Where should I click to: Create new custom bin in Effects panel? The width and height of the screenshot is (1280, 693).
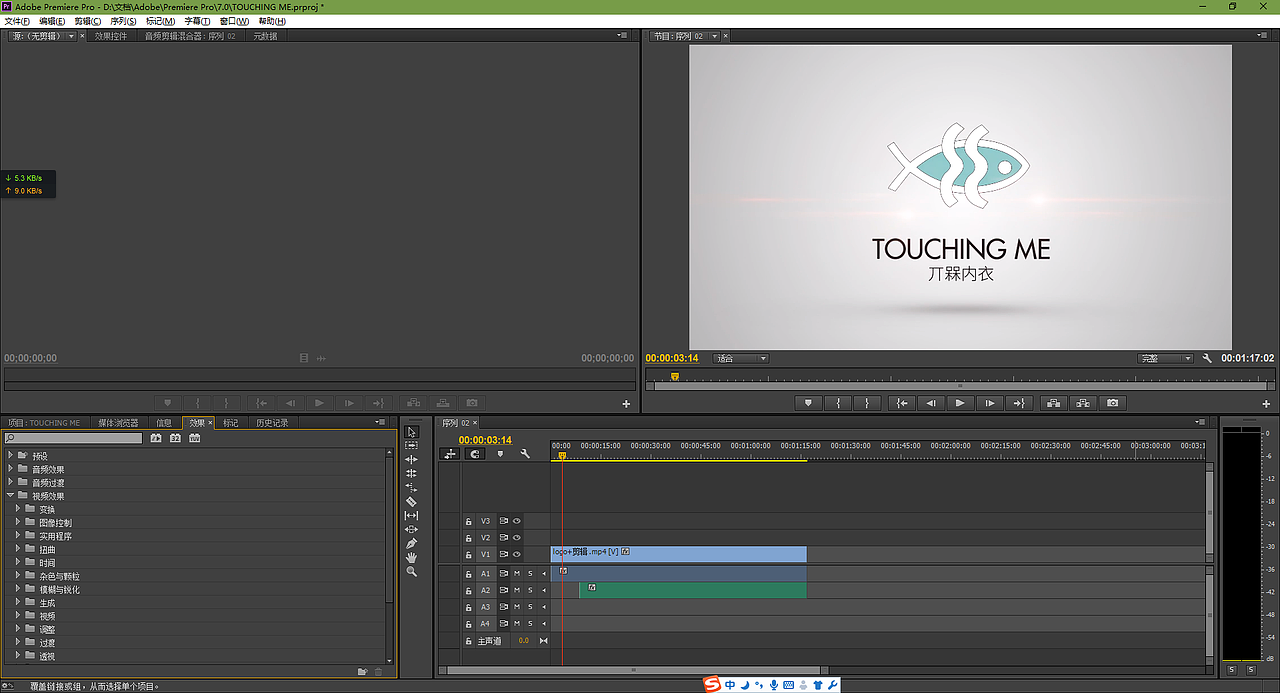coord(363,672)
